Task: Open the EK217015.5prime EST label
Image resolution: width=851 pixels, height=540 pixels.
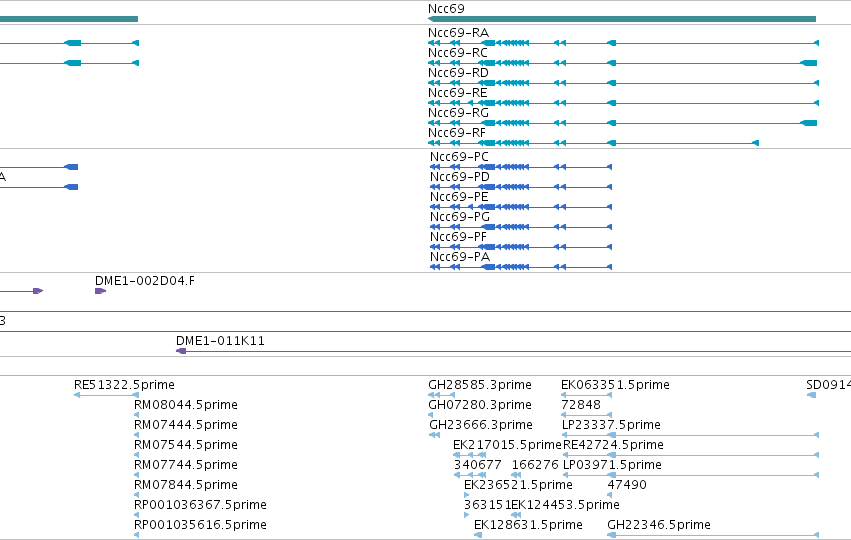Action: pyautogui.click(x=507, y=445)
